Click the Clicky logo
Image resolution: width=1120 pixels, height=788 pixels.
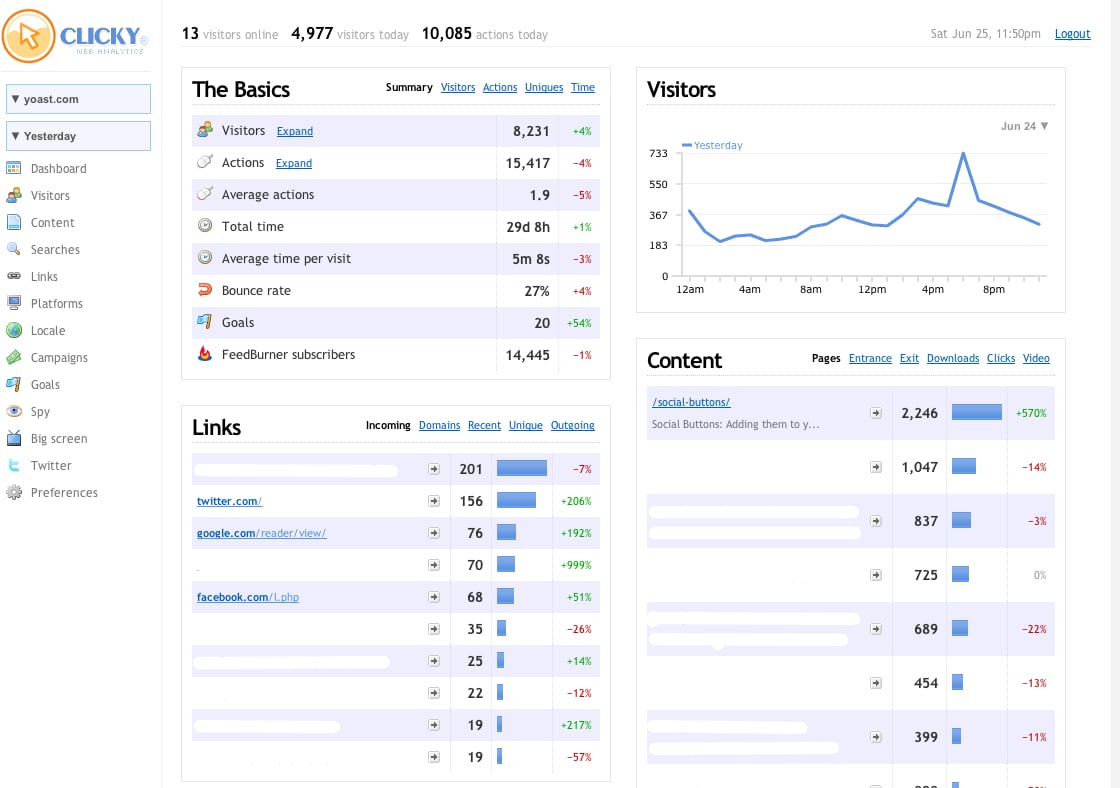pos(75,36)
